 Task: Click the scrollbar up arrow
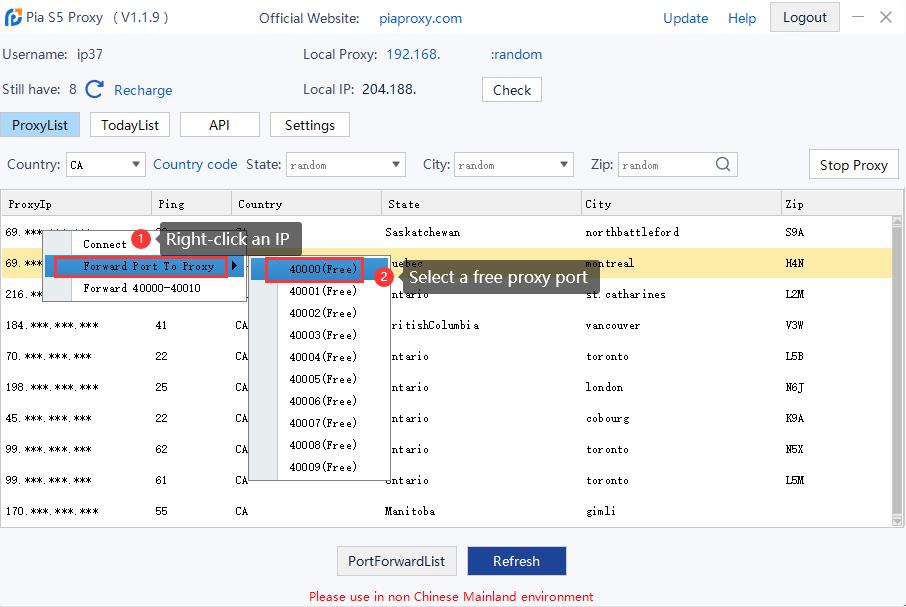[897, 221]
